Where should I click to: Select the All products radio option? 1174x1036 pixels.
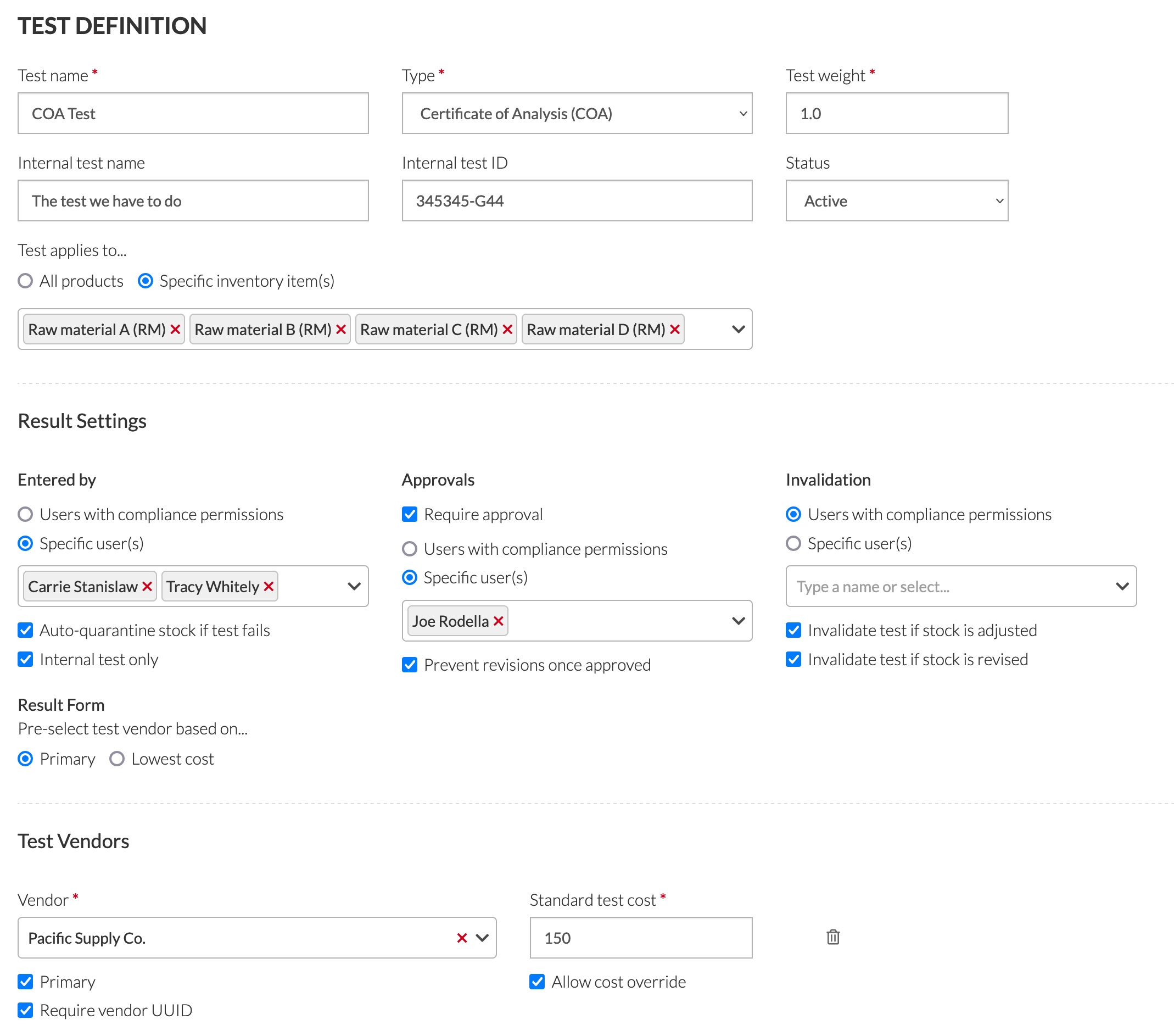pyautogui.click(x=25, y=280)
